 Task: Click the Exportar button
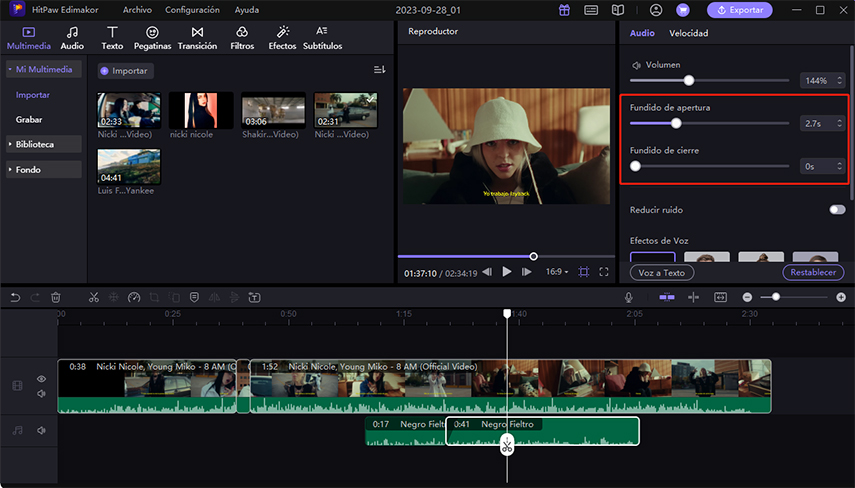tap(739, 10)
